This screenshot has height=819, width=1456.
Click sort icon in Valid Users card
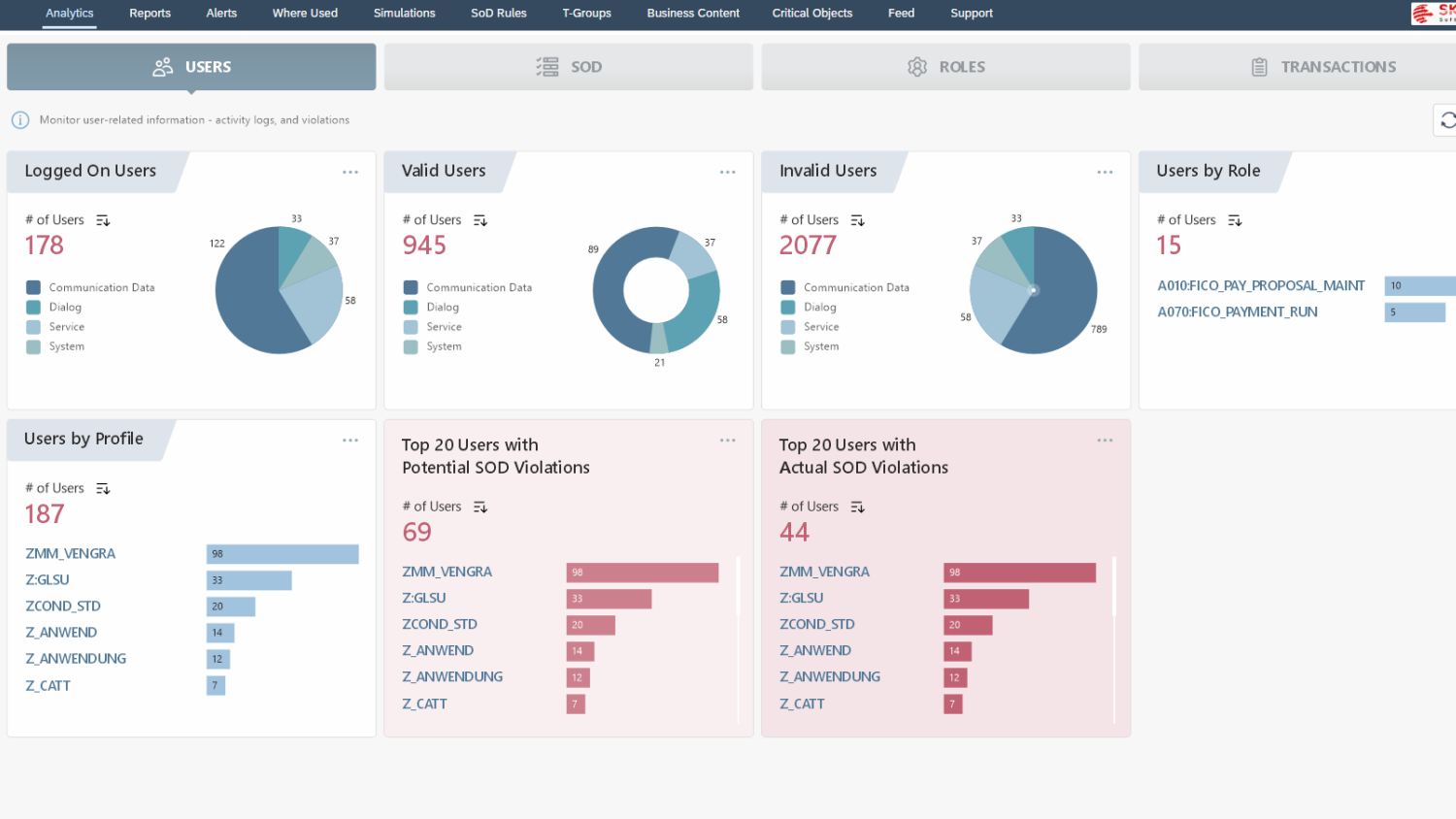(480, 221)
